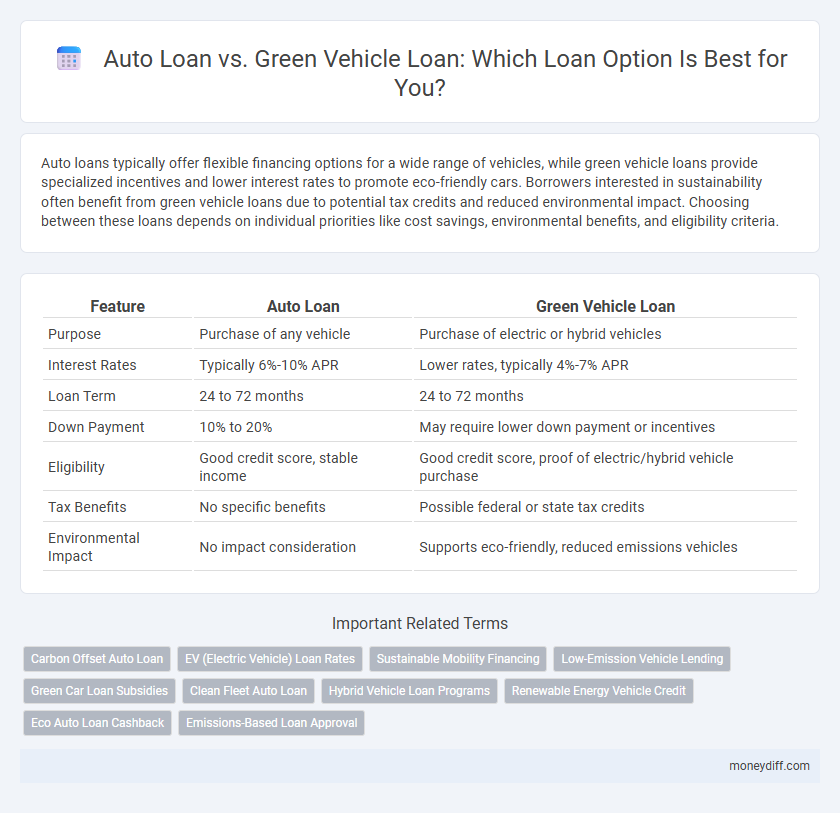Viewport: 840px width, 813px height.
Task: Select 'proof of electric/hybrid vehicle purchase' cell
Action: [605, 467]
